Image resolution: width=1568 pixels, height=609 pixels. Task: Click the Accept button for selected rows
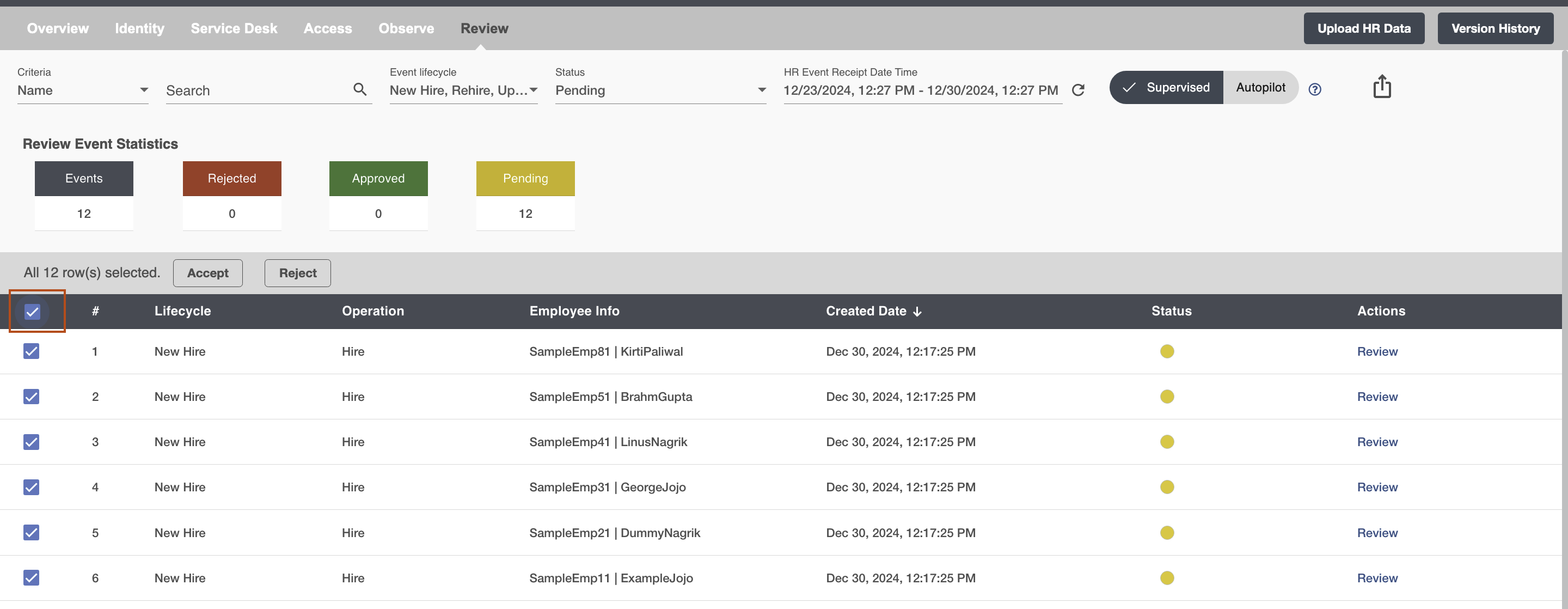point(207,271)
